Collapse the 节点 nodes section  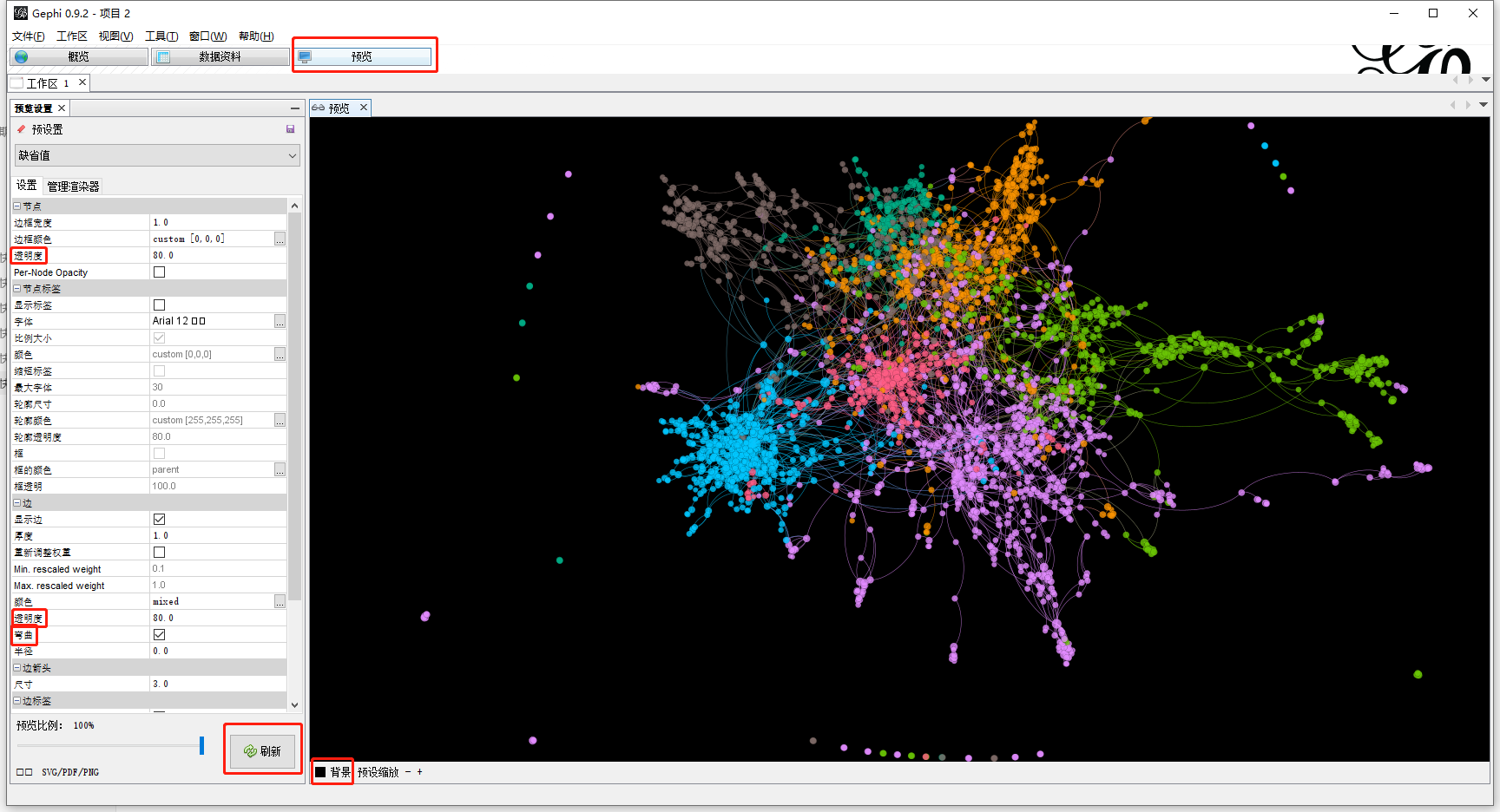[16, 206]
